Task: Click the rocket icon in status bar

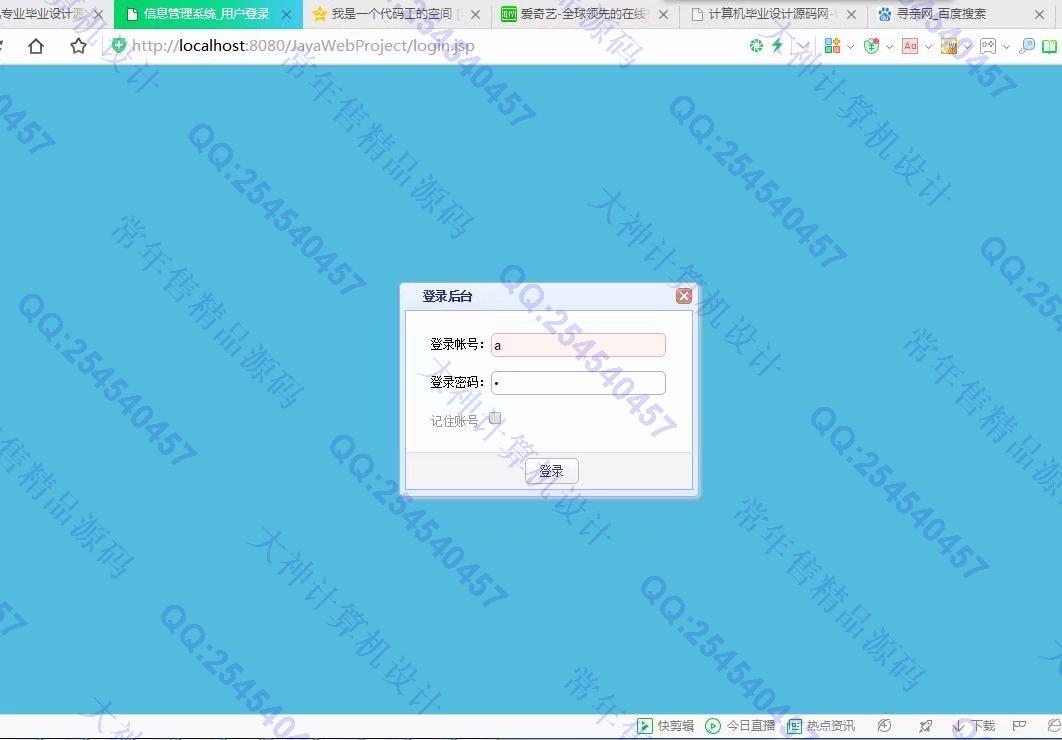Action: [925, 726]
